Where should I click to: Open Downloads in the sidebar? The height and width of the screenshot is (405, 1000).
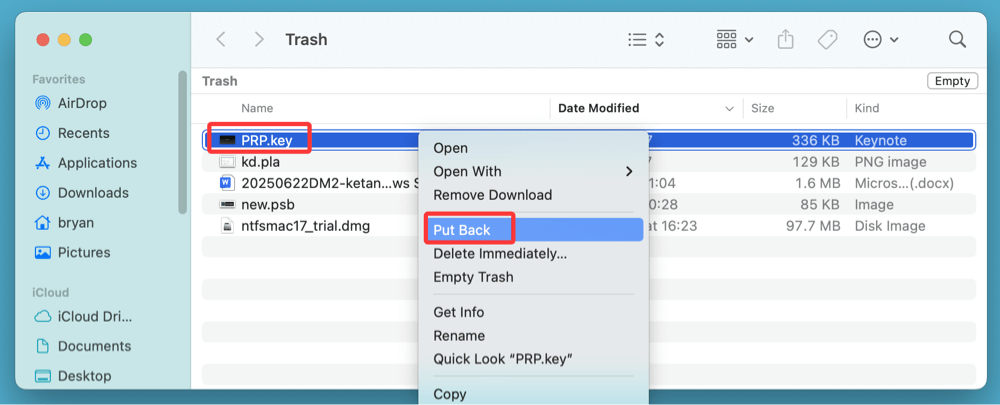pos(93,193)
